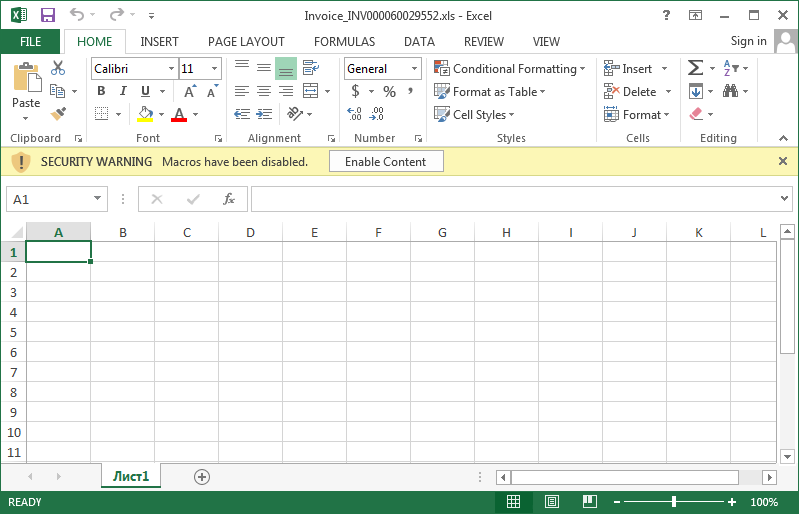Select column C header
This screenshot has height=514, width=799.
click(x=187, y=232)
